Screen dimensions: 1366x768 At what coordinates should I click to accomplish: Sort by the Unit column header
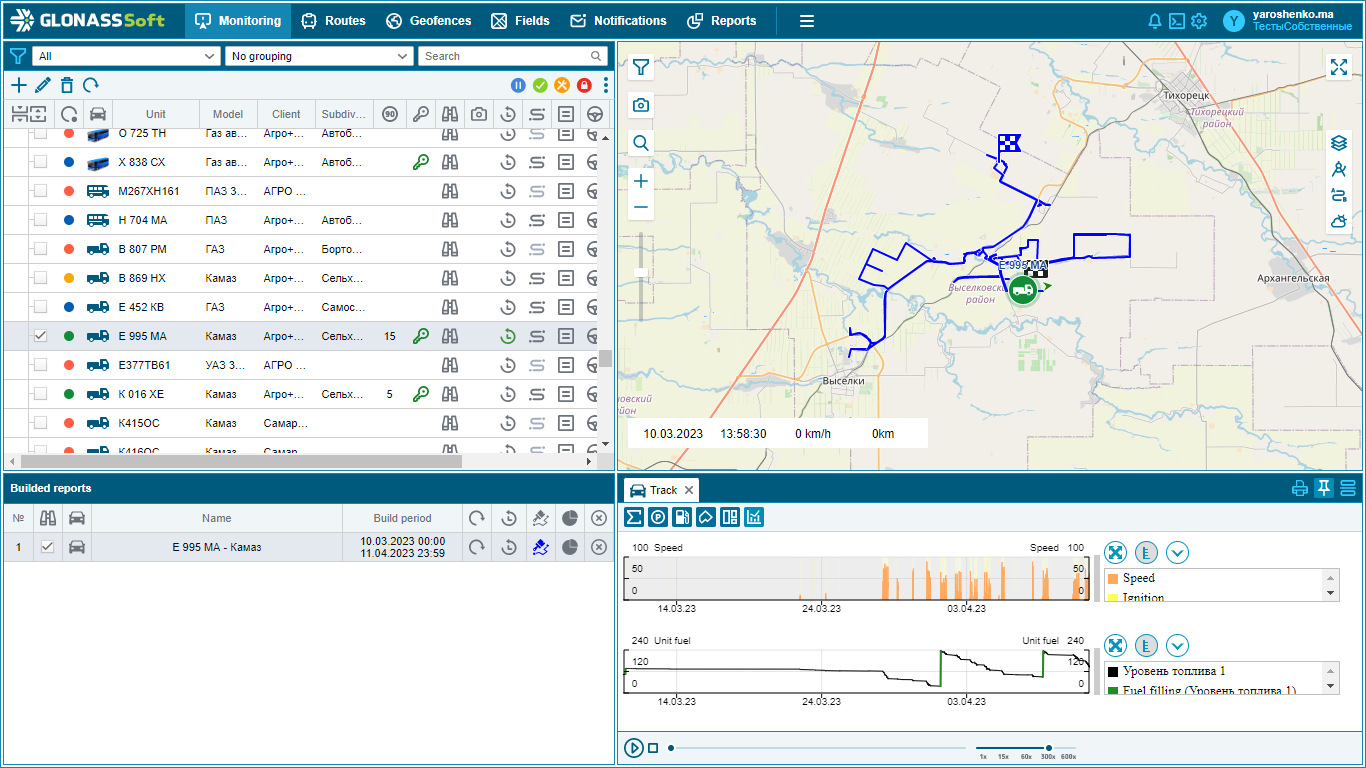156,114
